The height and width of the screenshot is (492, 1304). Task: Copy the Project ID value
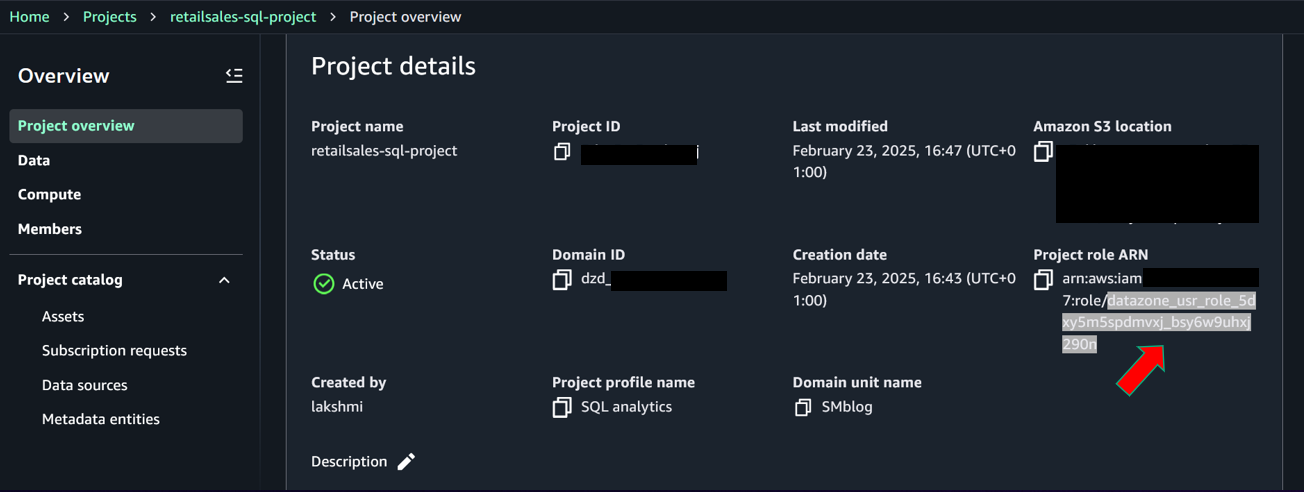click(562, 152)
